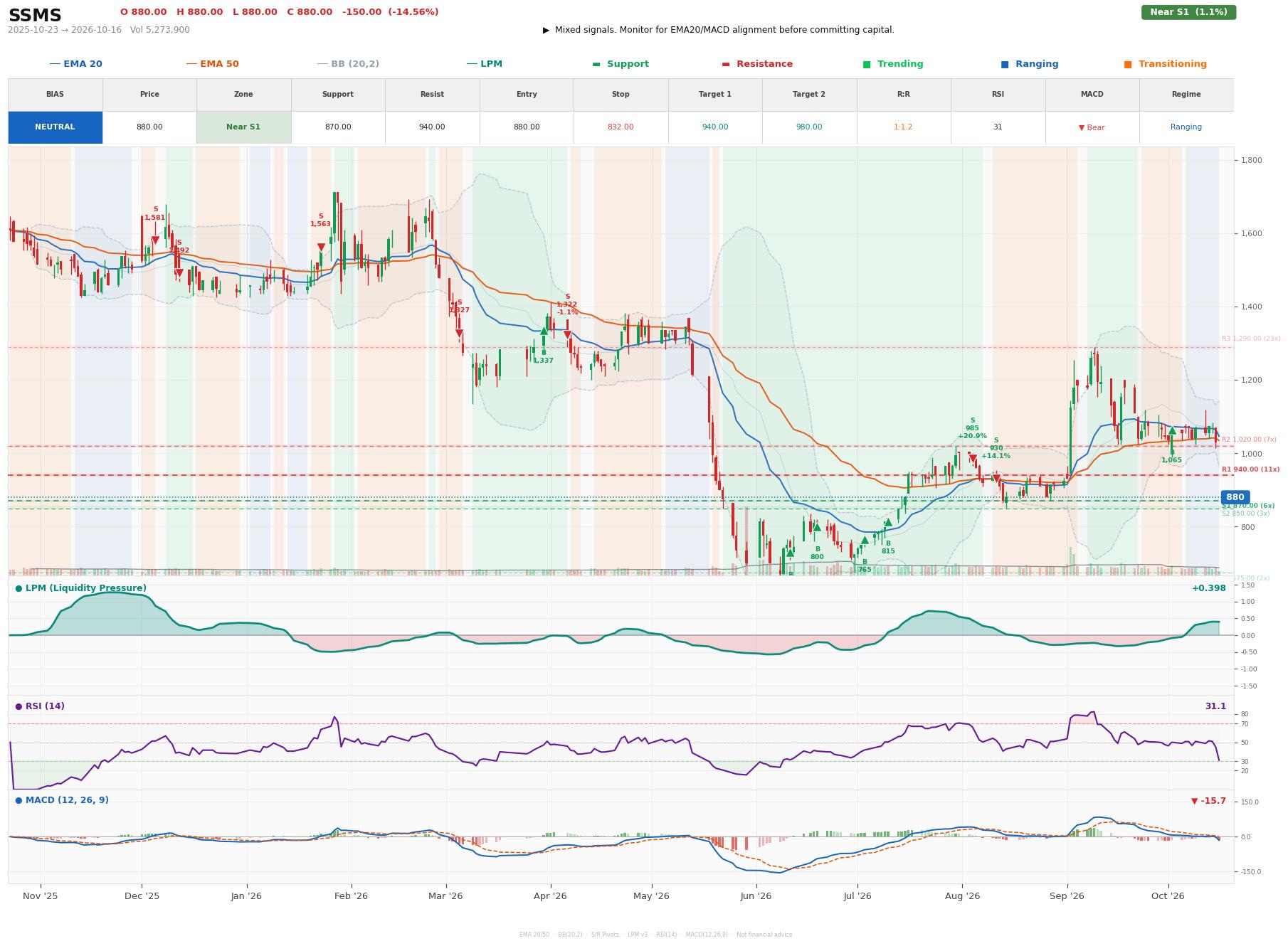Click the R1 940.00 (11x) resistance label

pyautogui.click(x=1250, y=469)
